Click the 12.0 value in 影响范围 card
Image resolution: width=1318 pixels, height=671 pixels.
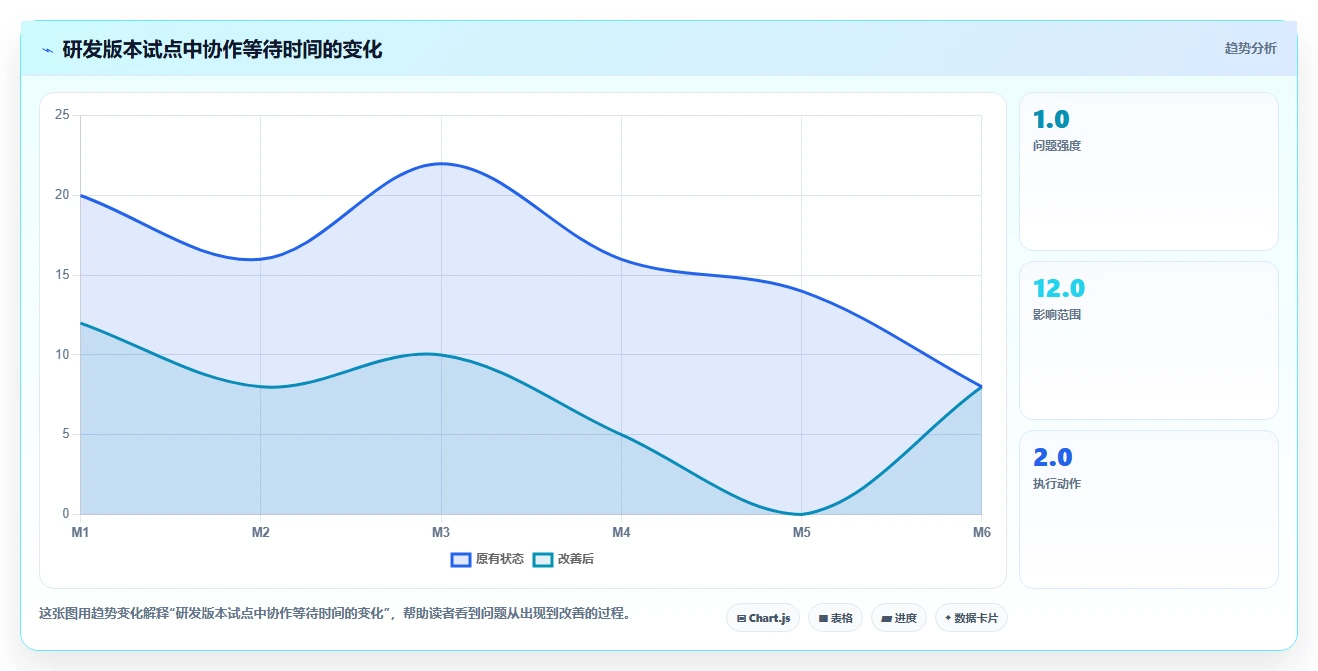(1059, 289)
